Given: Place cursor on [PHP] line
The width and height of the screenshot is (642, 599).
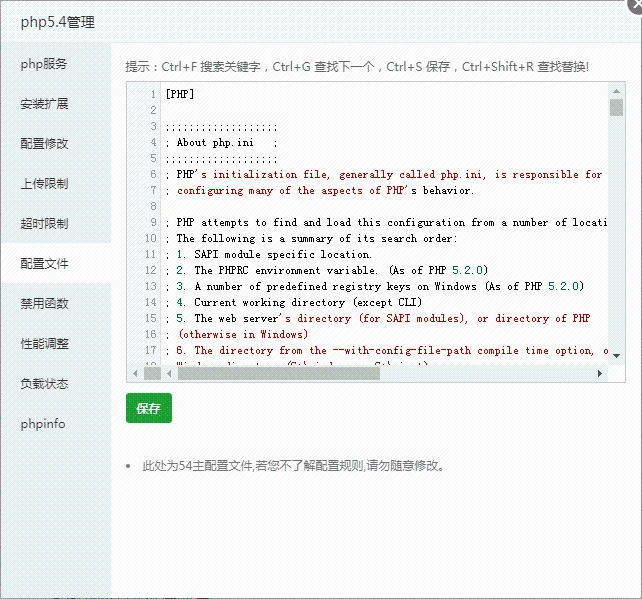Looking at the screenshot, I should 180,94.
